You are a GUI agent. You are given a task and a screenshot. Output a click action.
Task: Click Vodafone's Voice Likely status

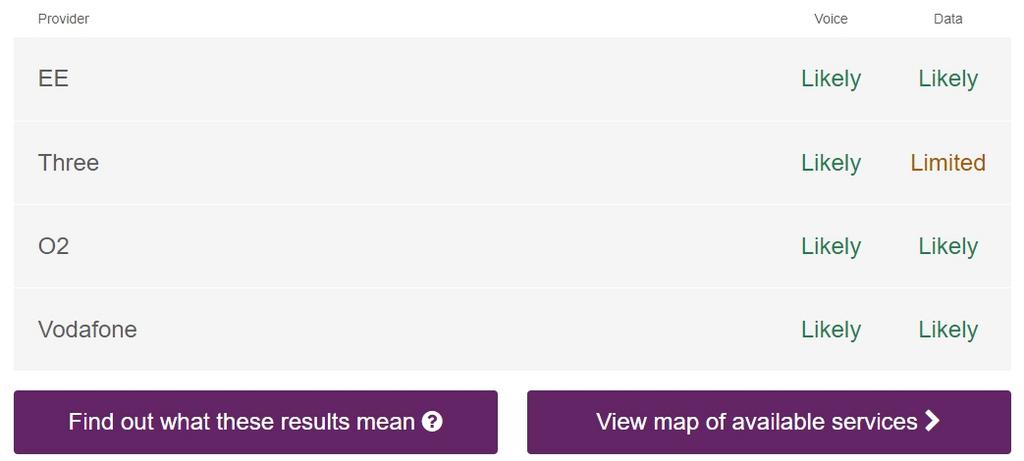coord(831,330)
